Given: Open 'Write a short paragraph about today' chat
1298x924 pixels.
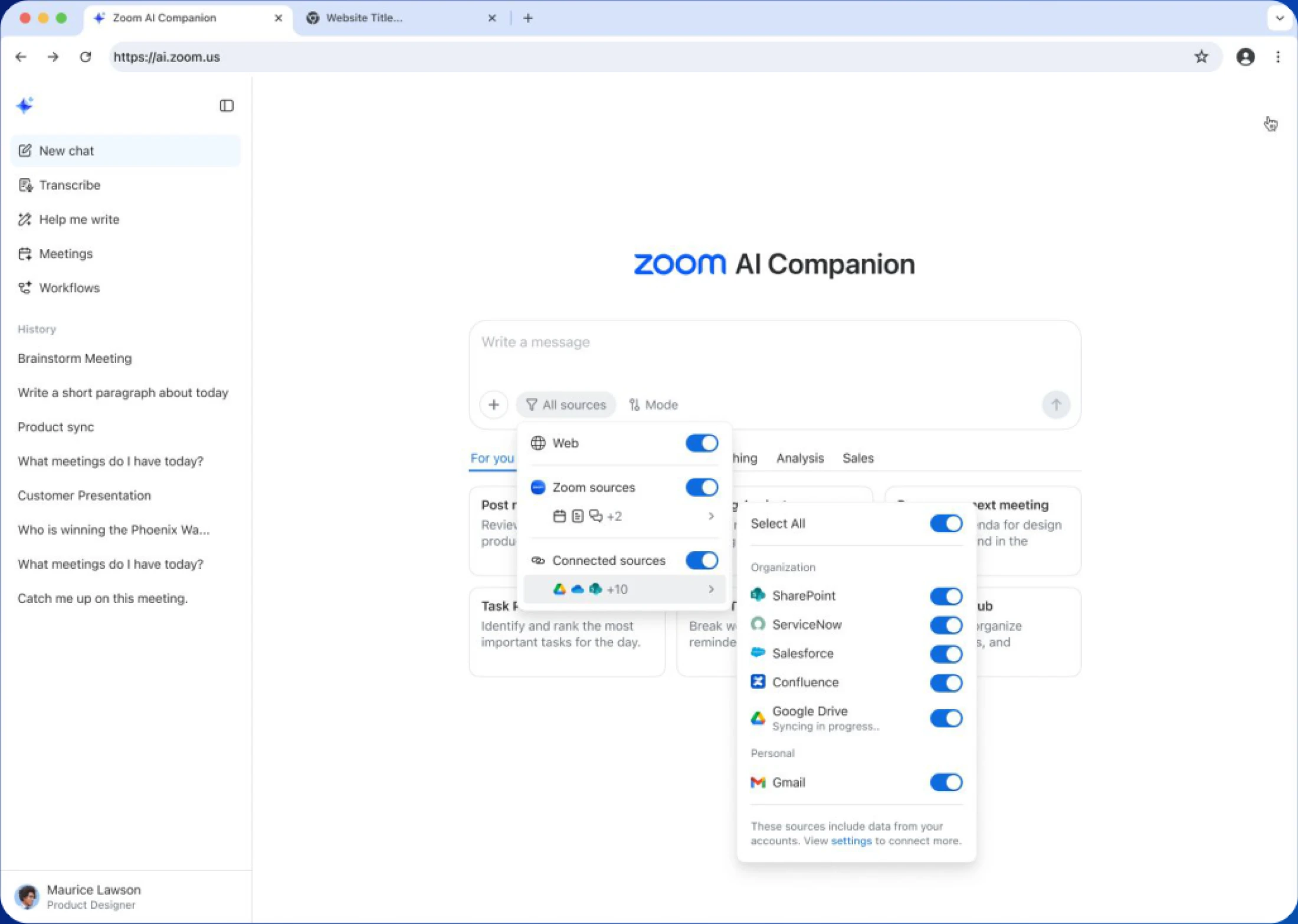Looking at the screenshot, I should (123, 392).
